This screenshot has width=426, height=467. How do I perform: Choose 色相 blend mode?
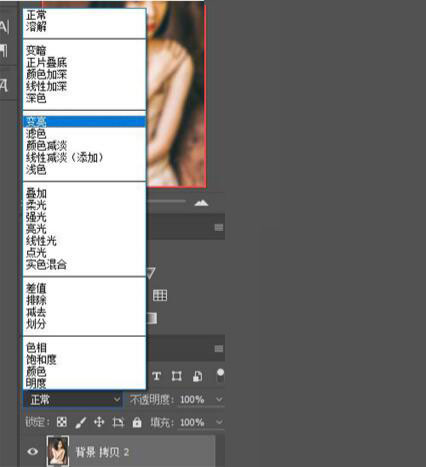point(84,348)
